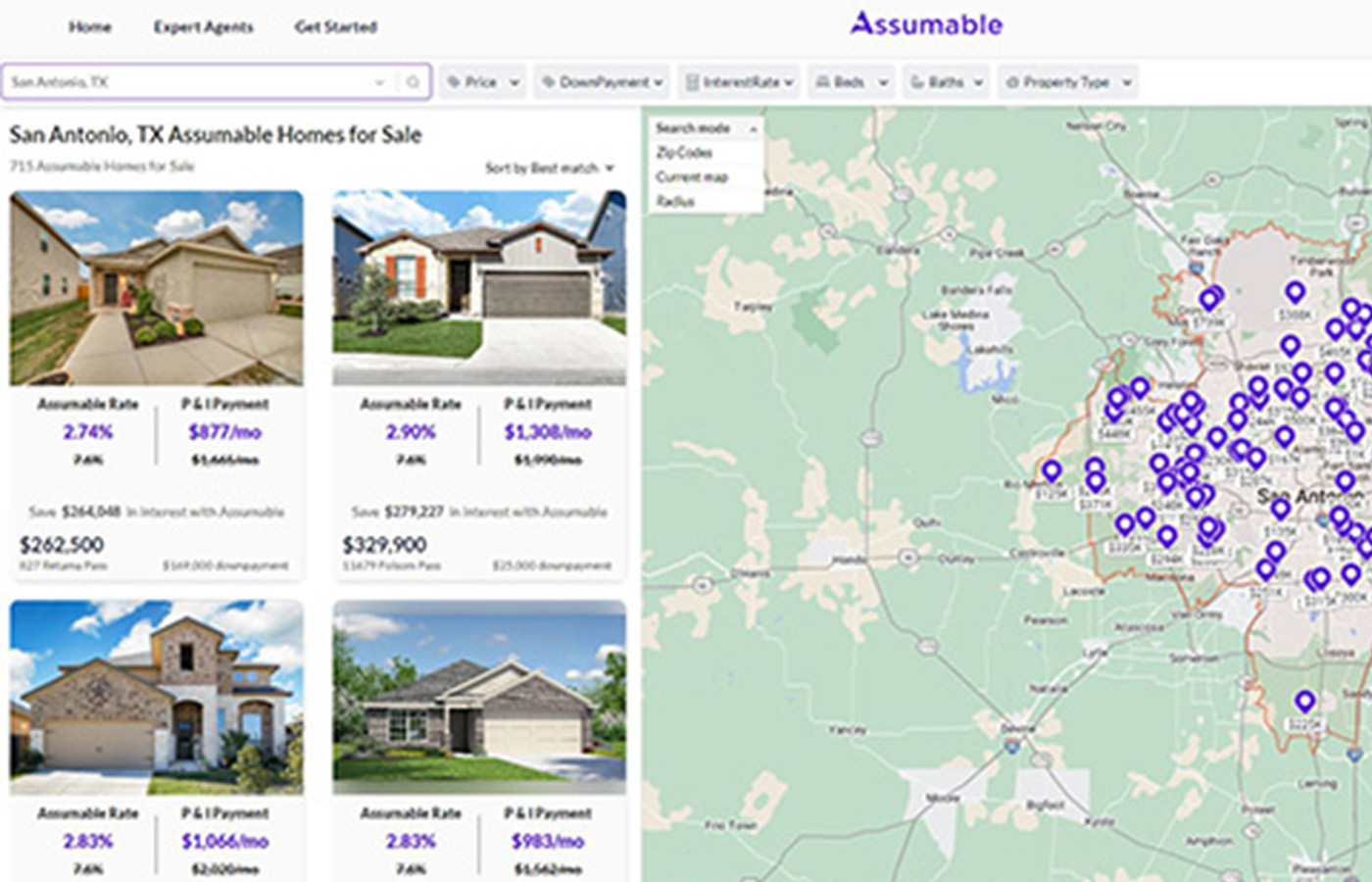
Task: Open the listing photo with $983/mo payment
Action: click(479, 697)
